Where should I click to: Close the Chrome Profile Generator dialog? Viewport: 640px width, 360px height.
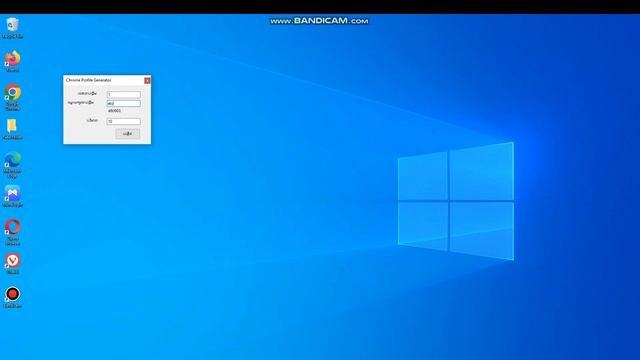(x=147, y=80)
